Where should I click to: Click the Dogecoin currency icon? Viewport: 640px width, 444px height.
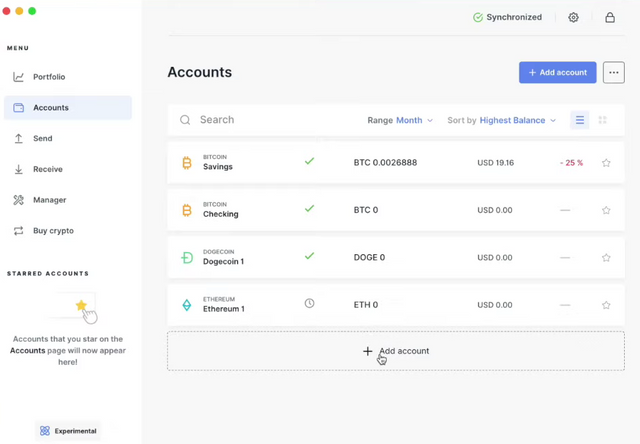[x=187, y=258]
